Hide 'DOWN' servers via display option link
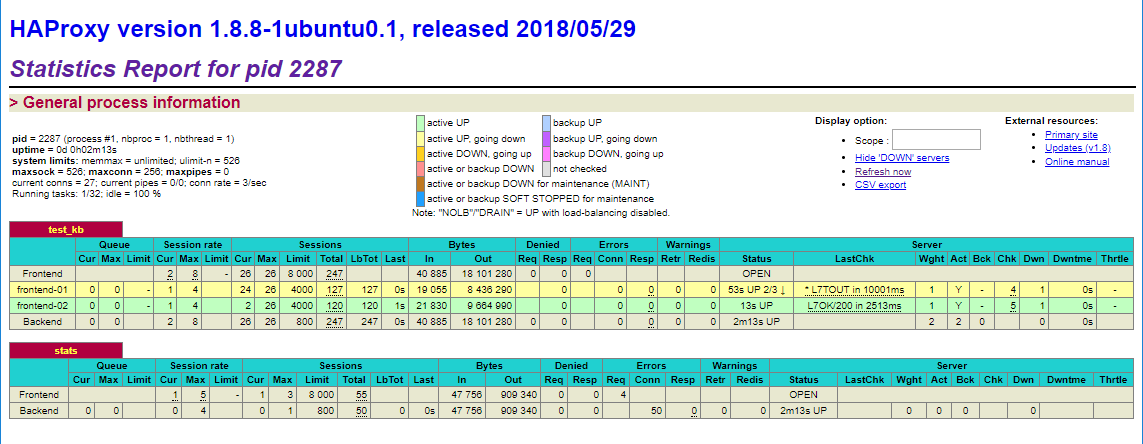Image resolution: width=1143 pixels, height=444 pixels. tap(902, 157)
